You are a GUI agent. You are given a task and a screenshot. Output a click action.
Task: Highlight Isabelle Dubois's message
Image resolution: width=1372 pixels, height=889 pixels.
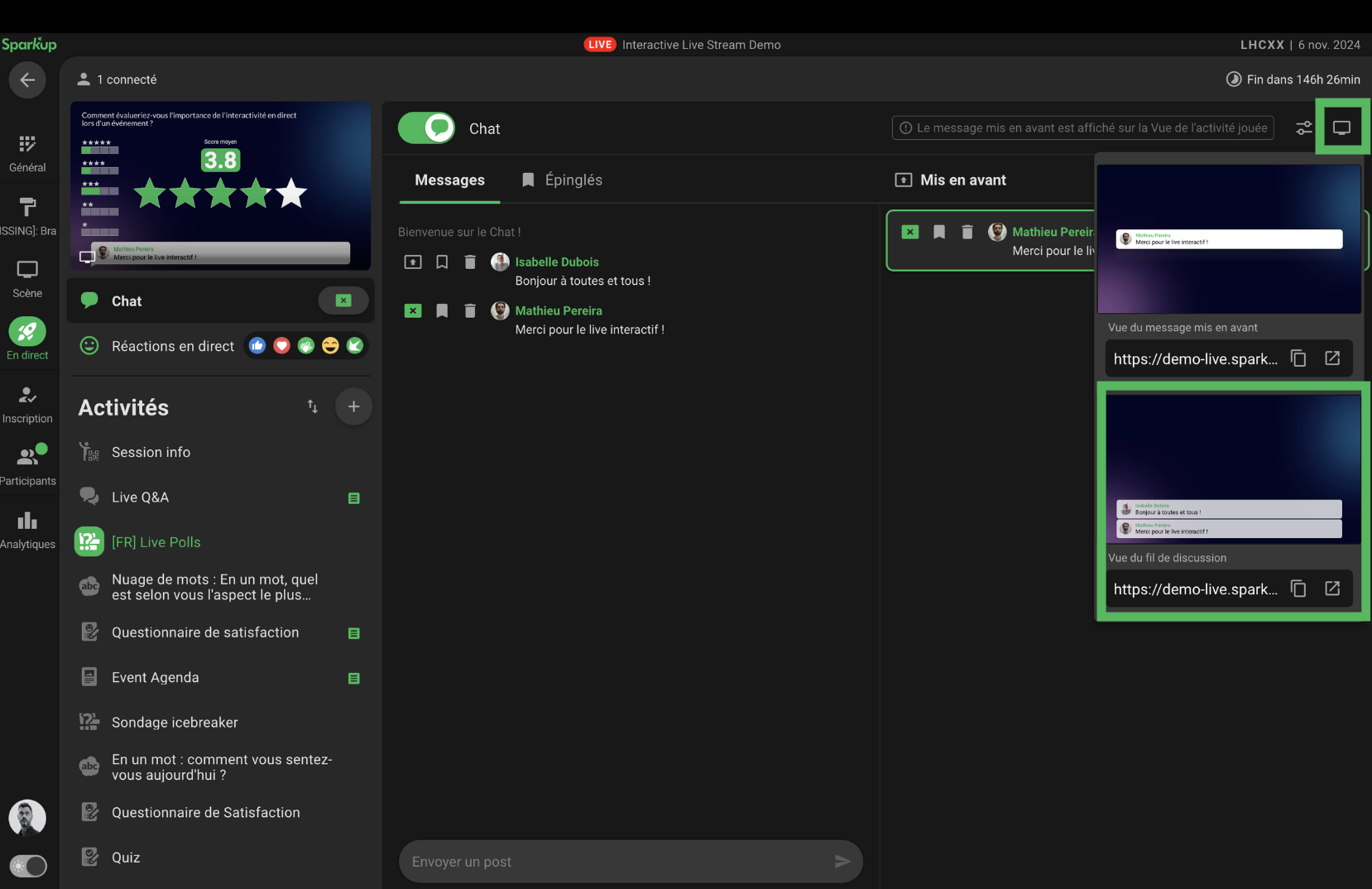(413, 262)
